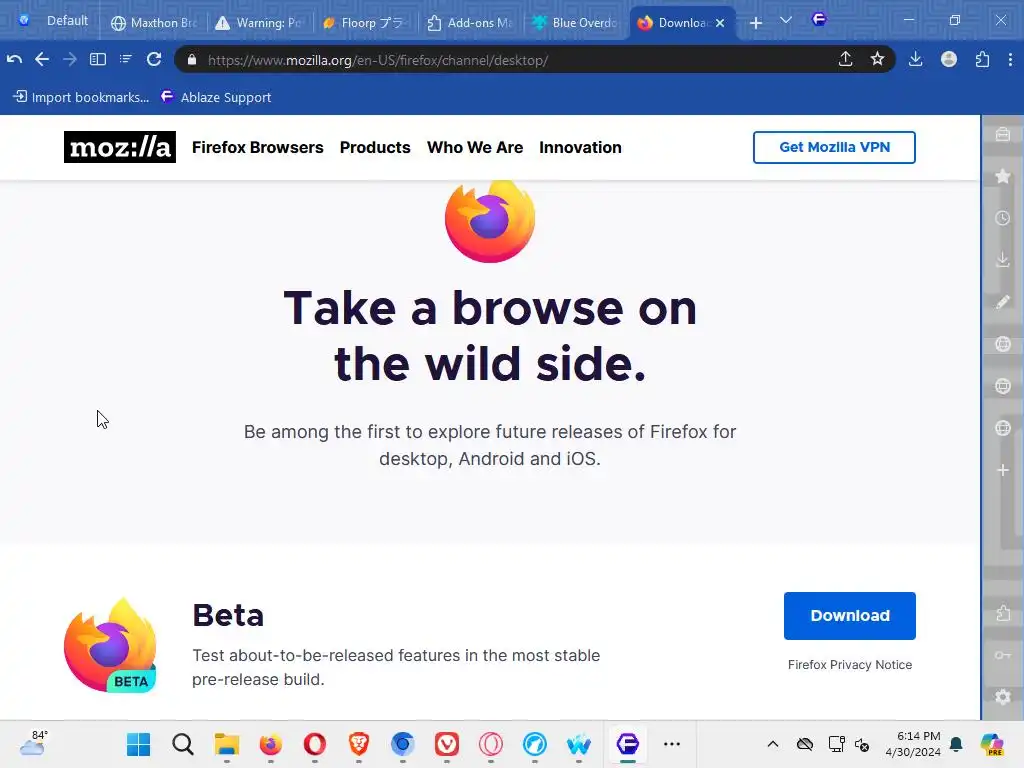This screenshot has height=768, width=1024.
Task: Open weather widget showing 84°
Action: 33,744
